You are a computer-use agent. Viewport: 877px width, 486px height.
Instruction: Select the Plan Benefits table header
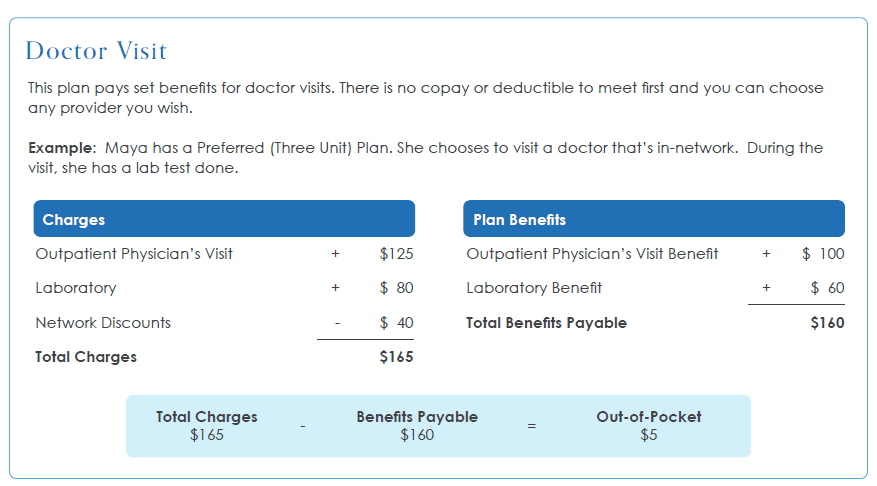click(x=654, y=219)
